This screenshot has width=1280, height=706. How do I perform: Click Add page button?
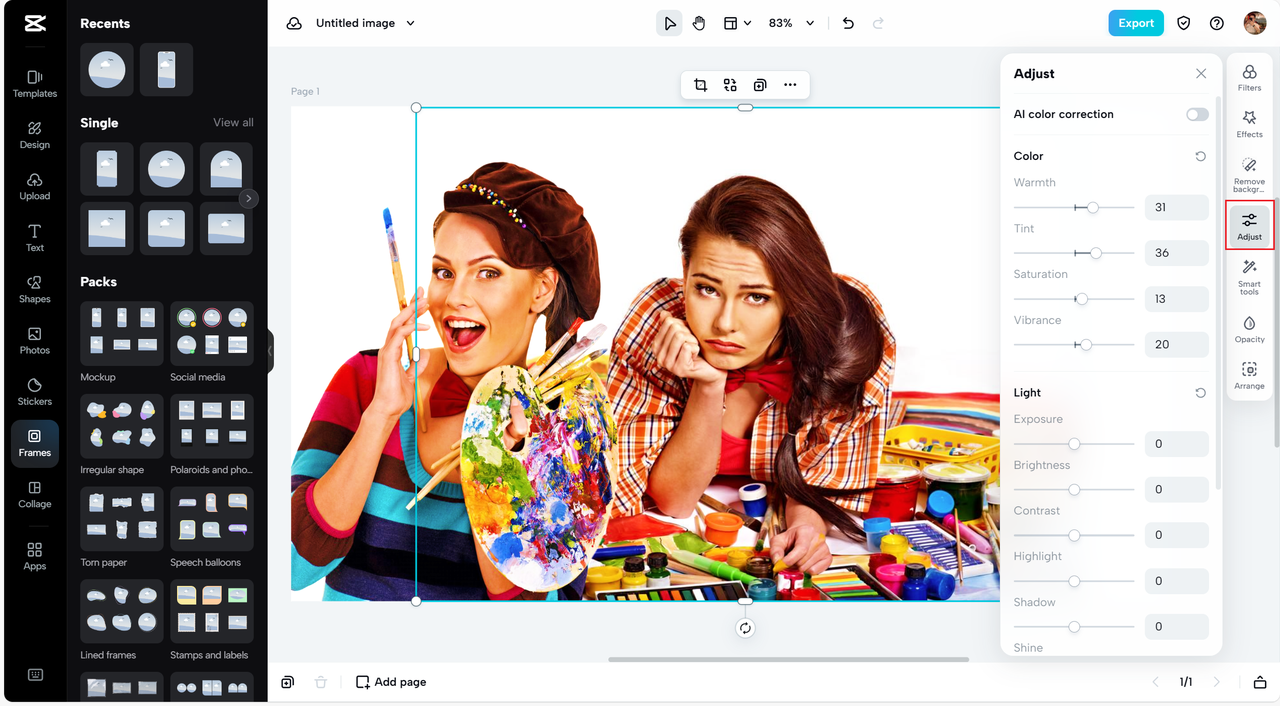point(391,682)
